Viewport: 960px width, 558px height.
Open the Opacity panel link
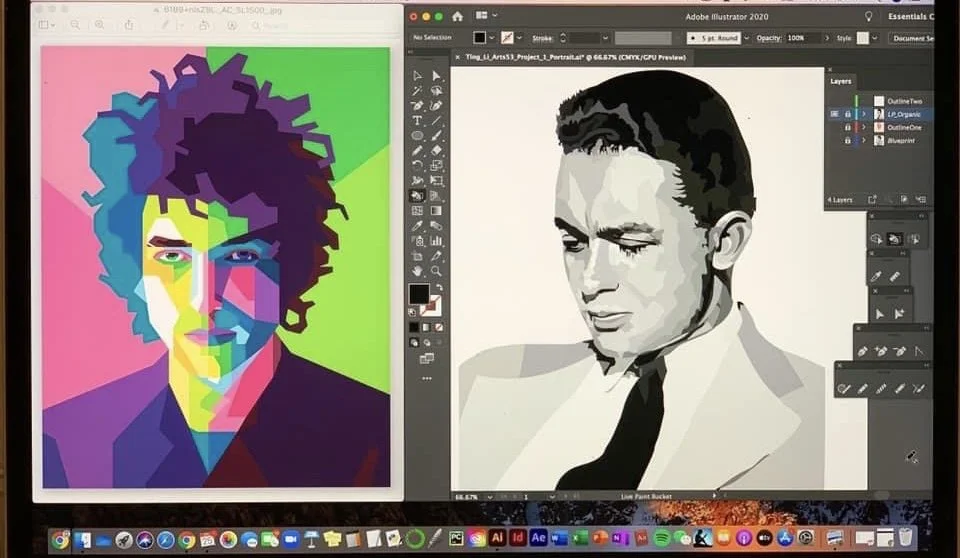point(768,38)
